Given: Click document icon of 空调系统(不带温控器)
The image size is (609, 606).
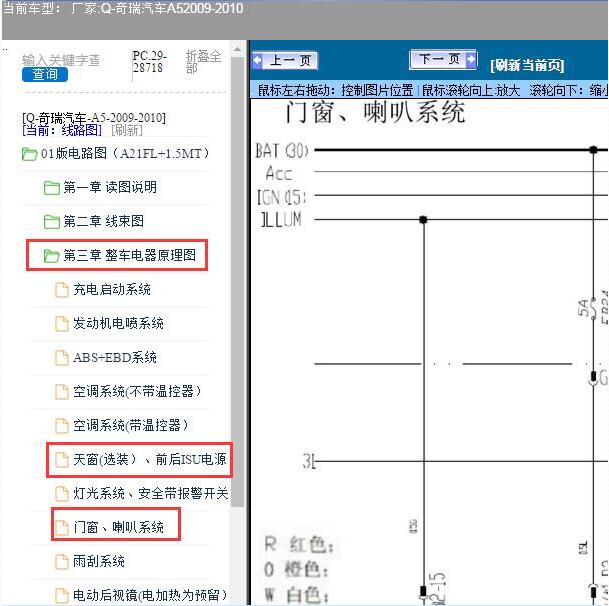Looking at the screenshot, I should [61, 392].
